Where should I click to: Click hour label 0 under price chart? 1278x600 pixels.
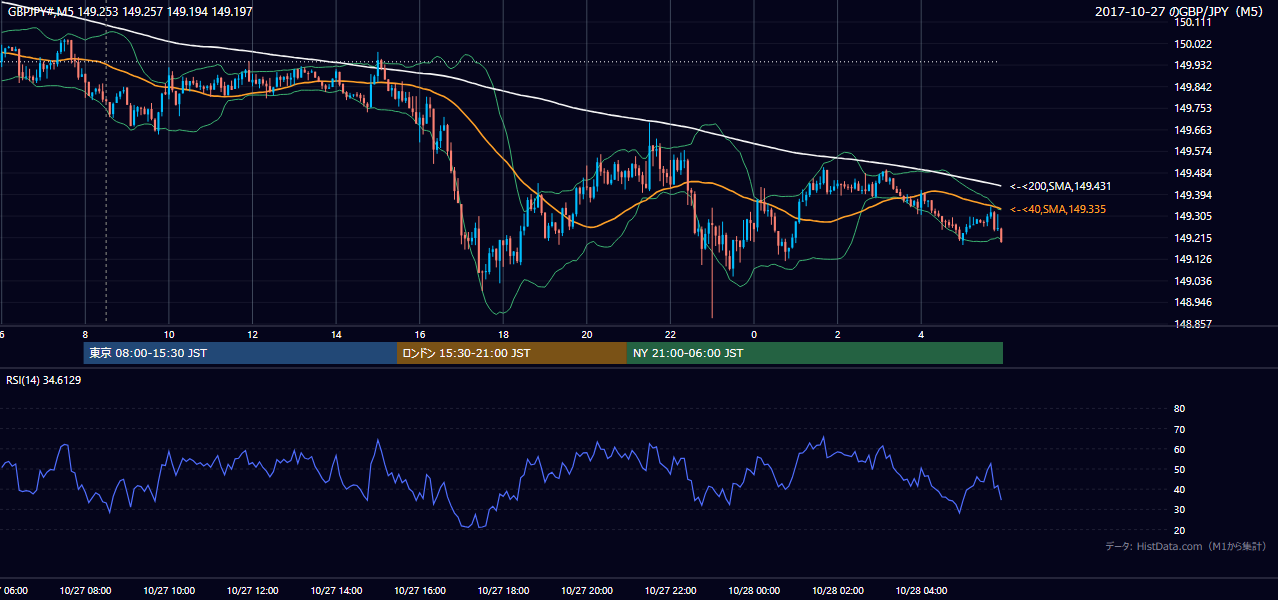point(754,335)
